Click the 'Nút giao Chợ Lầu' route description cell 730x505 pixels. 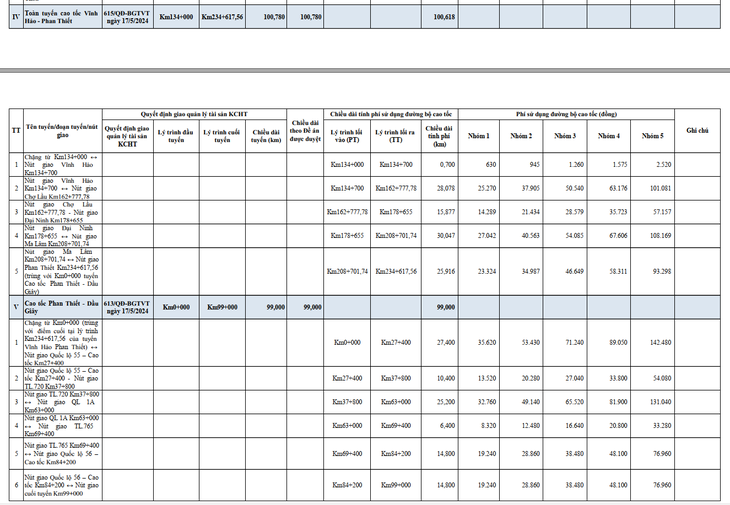59,212
